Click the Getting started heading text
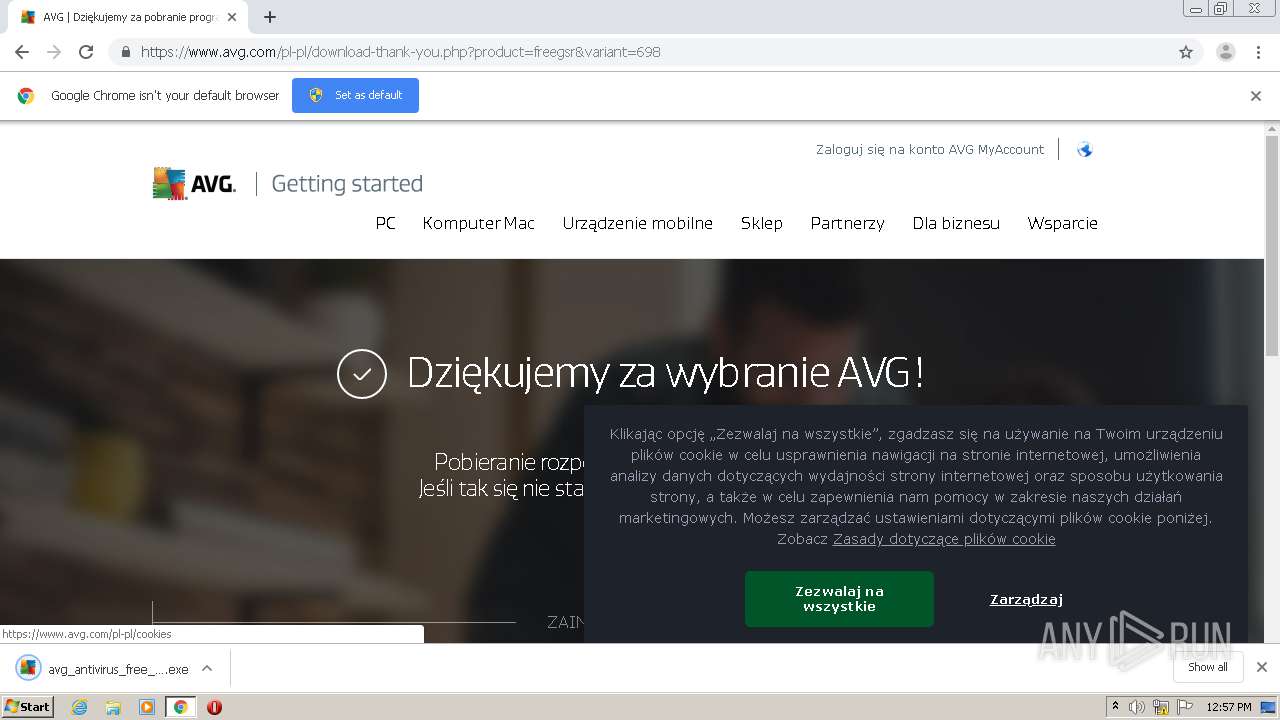This screenshot has width=1280, height=720. 347,184
